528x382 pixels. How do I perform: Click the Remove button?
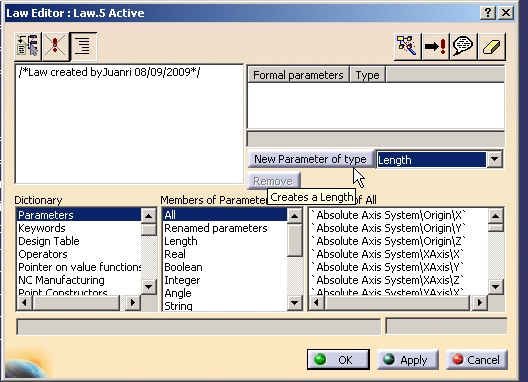[273, 181]
